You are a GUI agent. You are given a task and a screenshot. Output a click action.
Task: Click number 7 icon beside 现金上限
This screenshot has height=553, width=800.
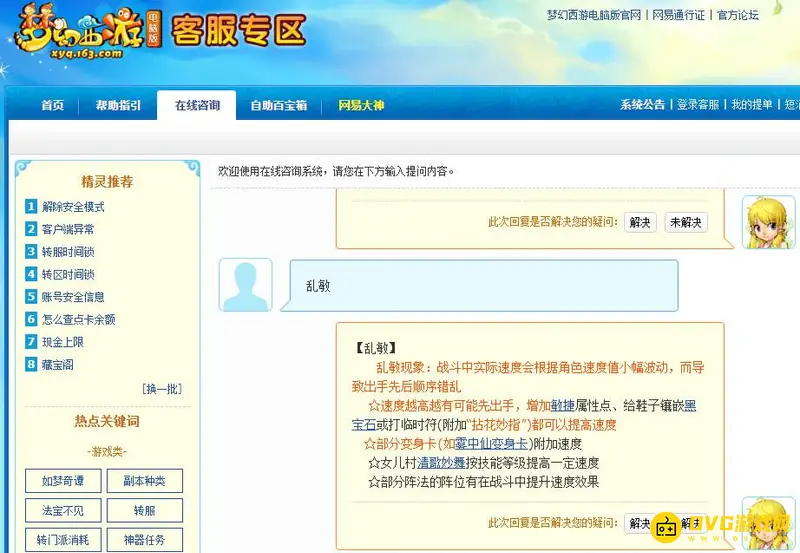pyautogui.click(x=31, y=341)
